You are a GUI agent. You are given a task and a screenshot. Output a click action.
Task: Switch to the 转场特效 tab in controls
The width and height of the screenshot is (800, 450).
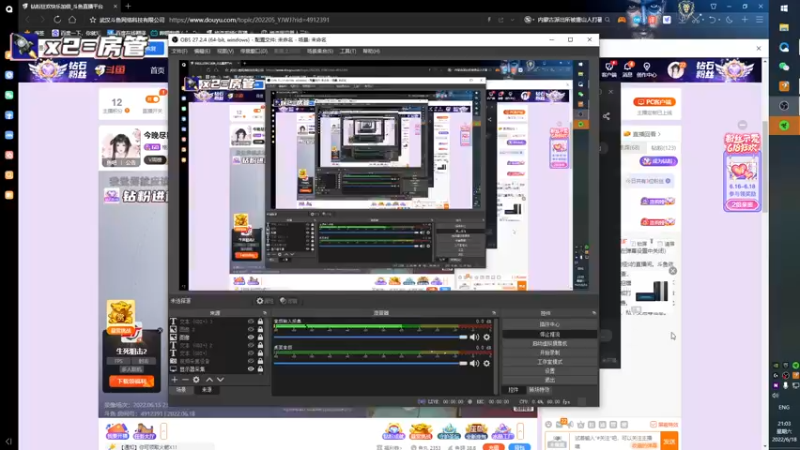[x=539, y=390]
